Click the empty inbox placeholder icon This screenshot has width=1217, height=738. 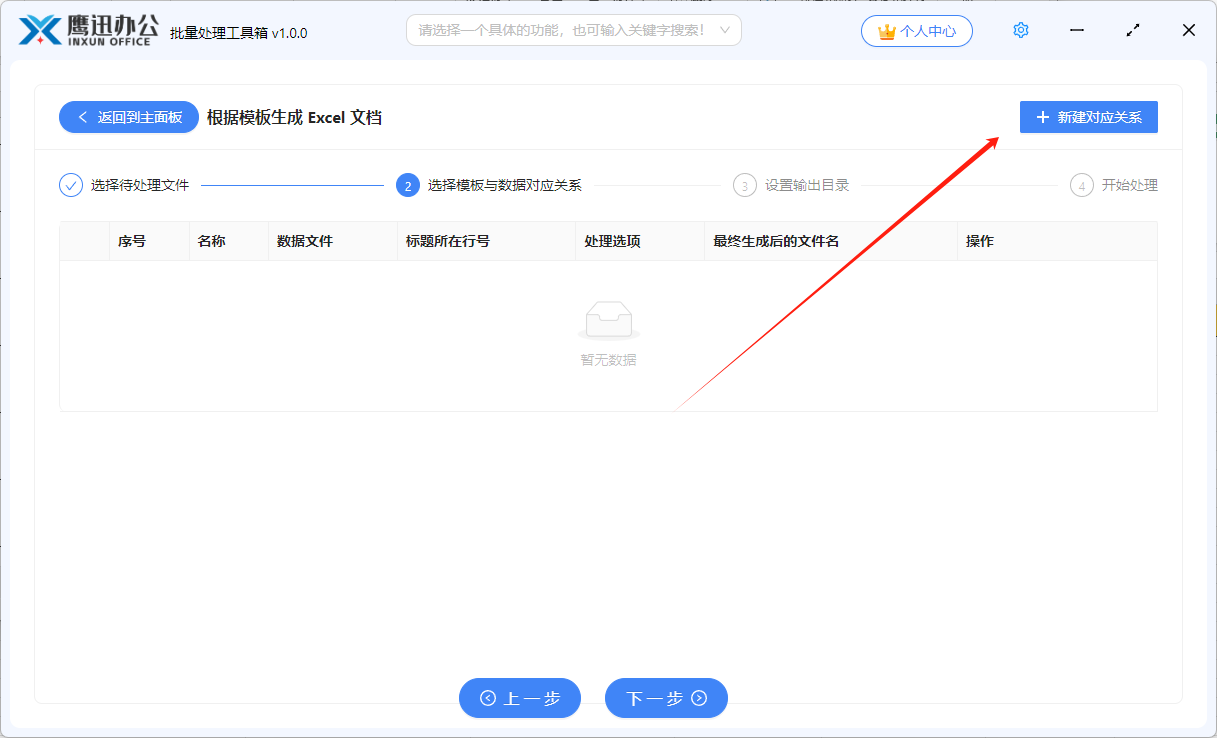tap(608, 321)
